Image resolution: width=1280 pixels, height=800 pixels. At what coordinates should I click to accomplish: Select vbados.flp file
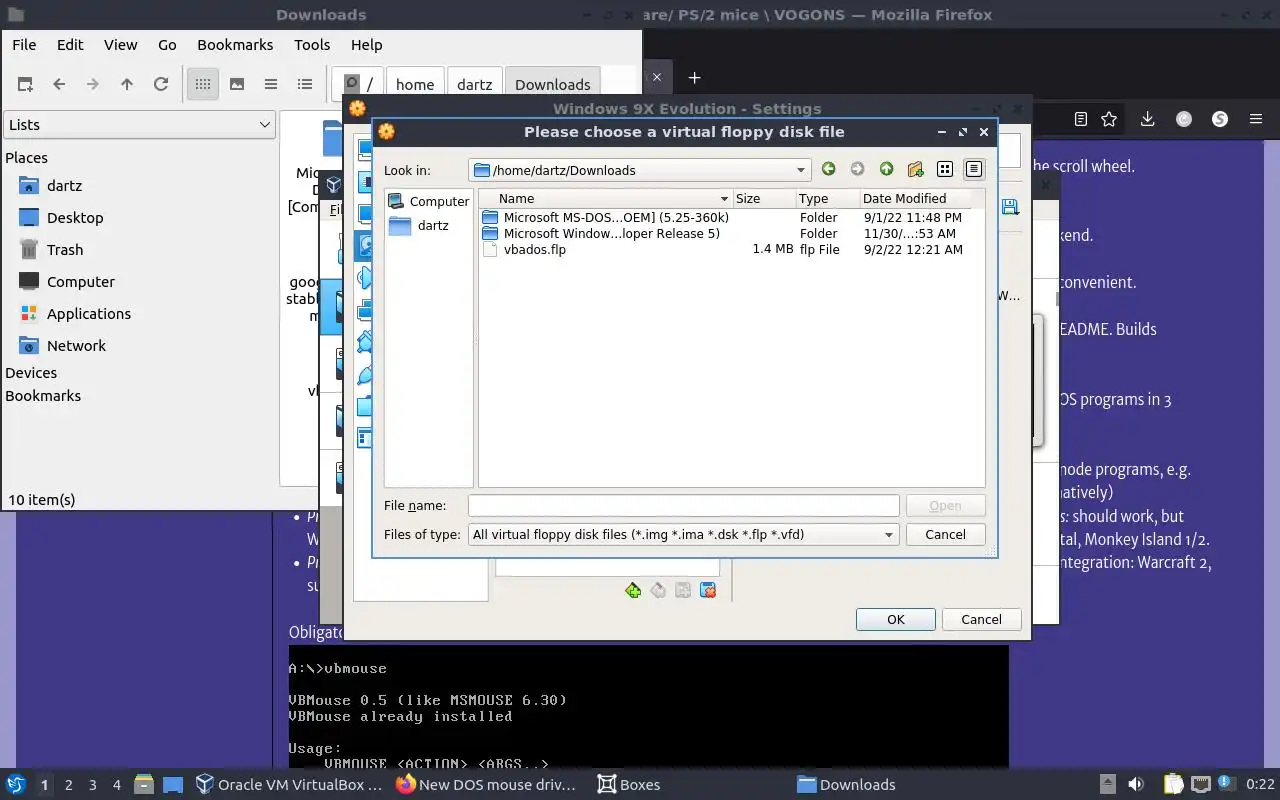coord(534,250)
